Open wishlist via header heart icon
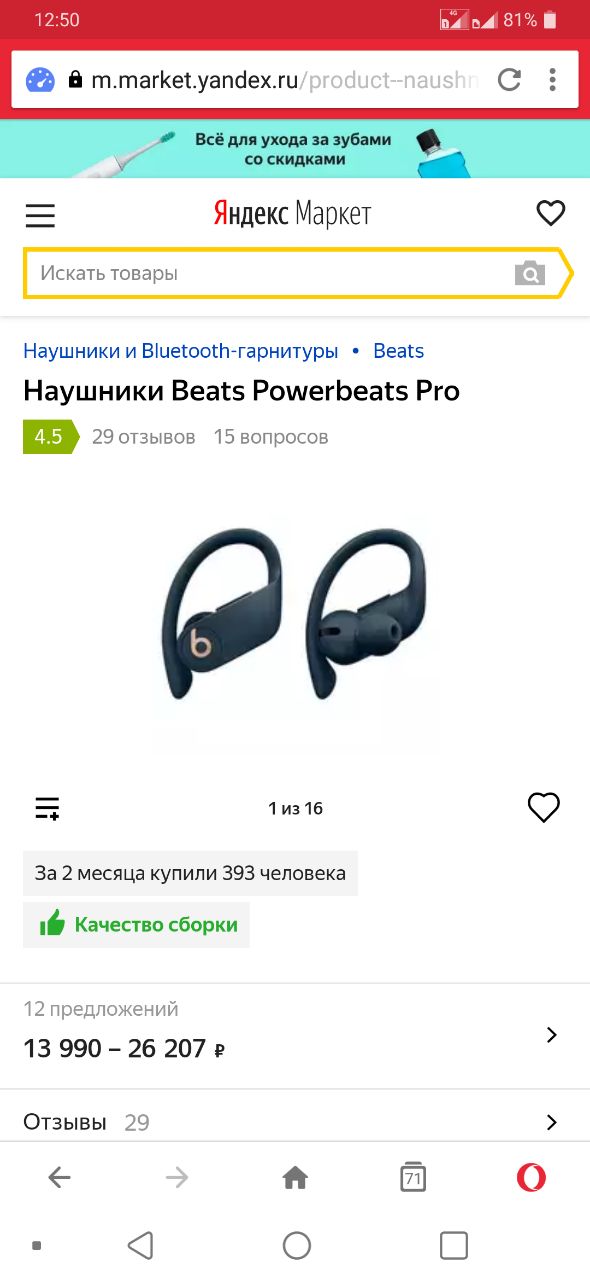The height and width of the screenshot is (1280, 590). (551, 213)
